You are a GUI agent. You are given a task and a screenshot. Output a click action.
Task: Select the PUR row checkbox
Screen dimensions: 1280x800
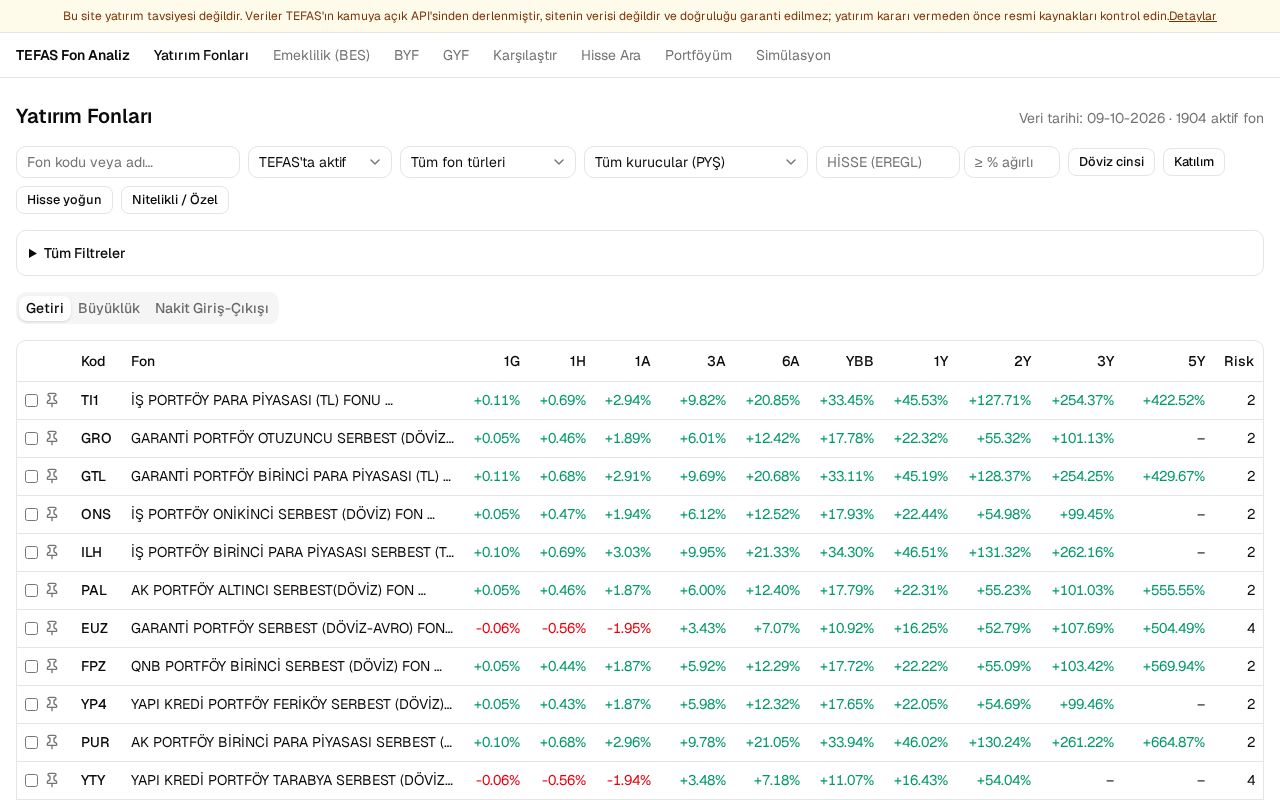click(31, 742)
